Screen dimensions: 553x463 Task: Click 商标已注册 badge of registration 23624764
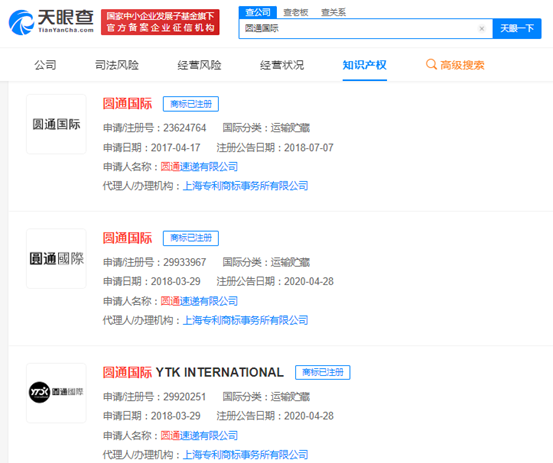click(x=191, y=104)
